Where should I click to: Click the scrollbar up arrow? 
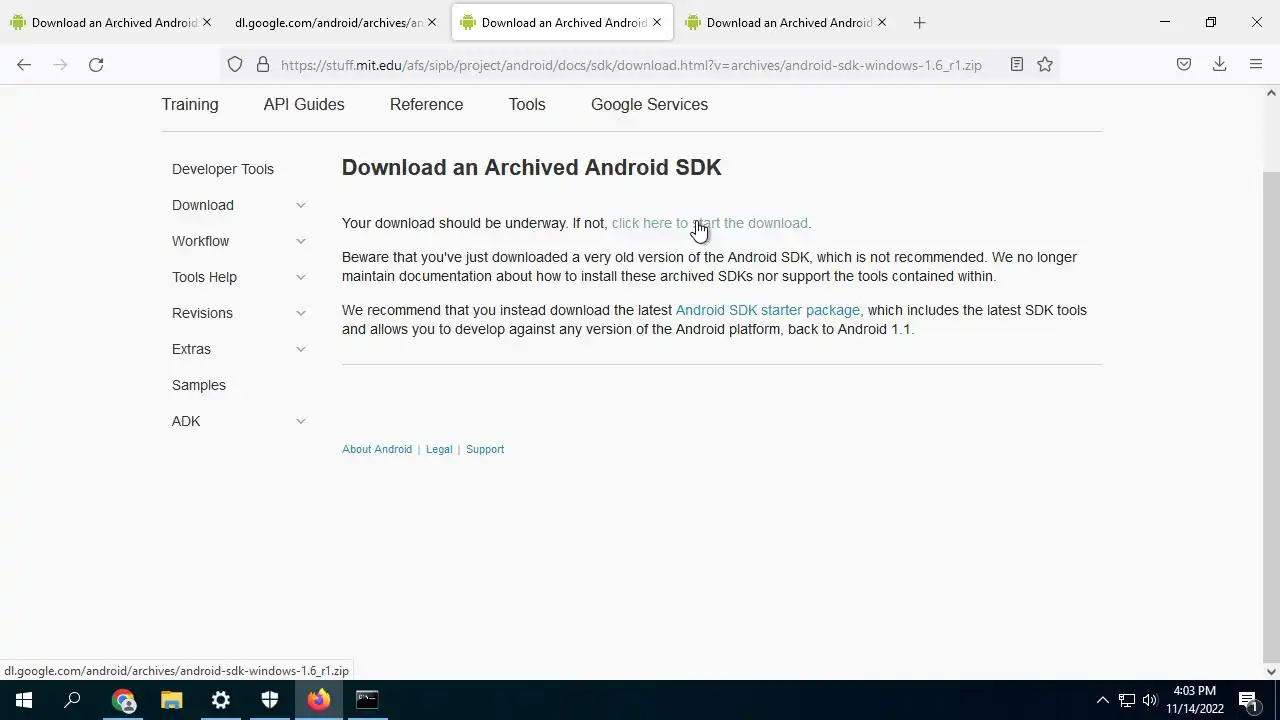point(1271,93)
